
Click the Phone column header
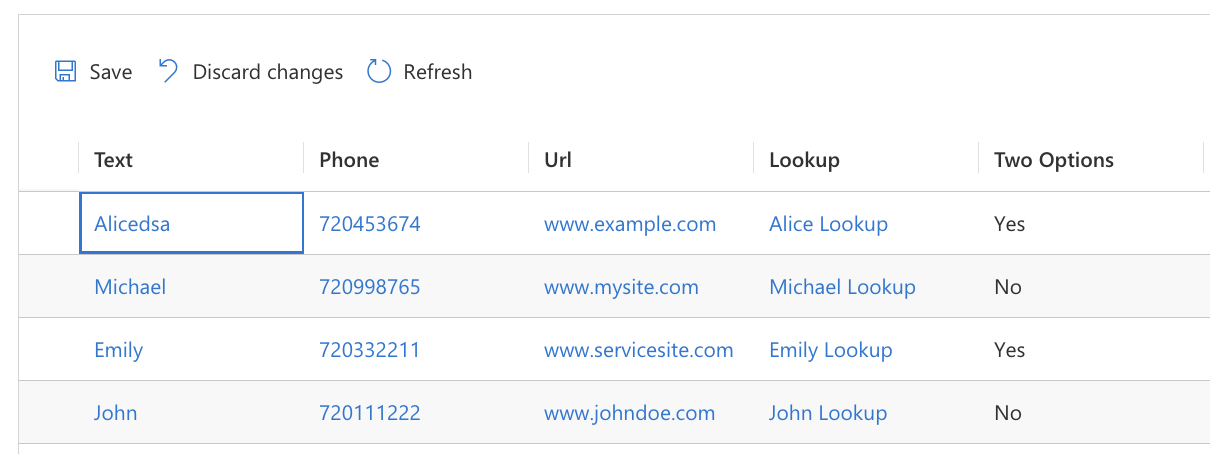pos(349,160)
